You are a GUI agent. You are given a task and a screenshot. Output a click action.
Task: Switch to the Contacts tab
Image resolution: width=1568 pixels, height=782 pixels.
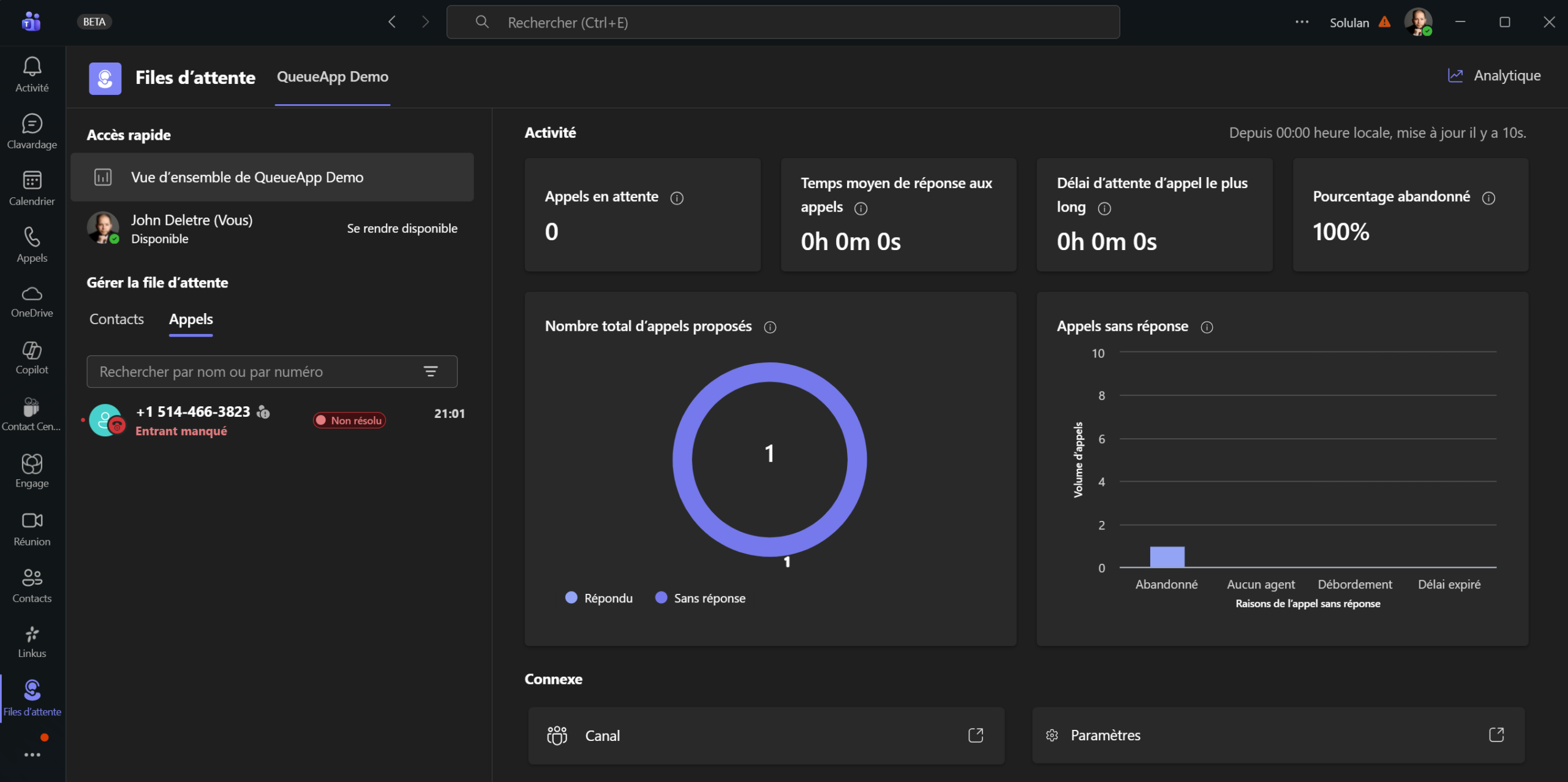coord(116,319)
